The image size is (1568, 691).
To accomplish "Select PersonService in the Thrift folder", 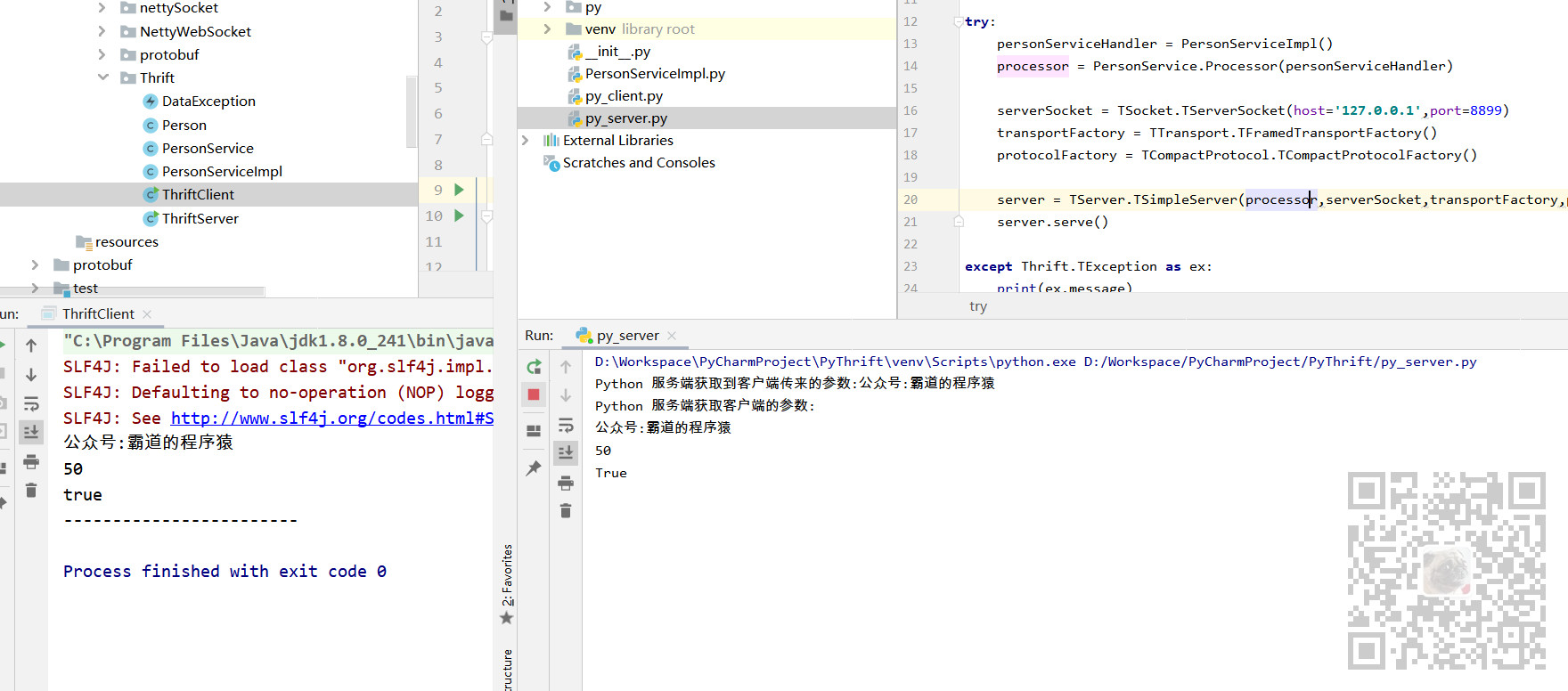I will pyautogui.click(x=208, y=149).
